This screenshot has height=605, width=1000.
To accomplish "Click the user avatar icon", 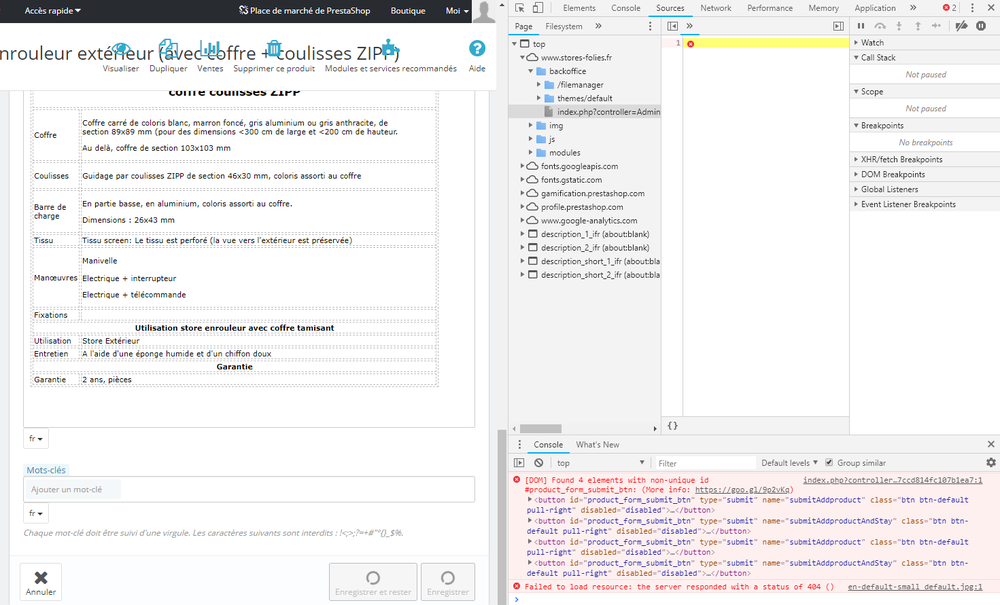I will click(x=484, y=11).
